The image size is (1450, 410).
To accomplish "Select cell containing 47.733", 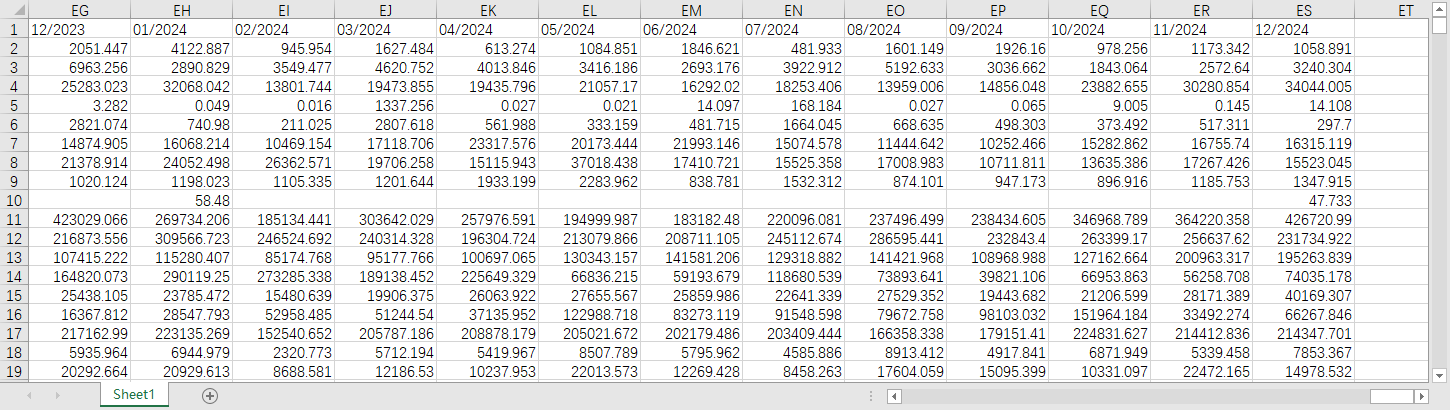I will [x=1303, y=200].
